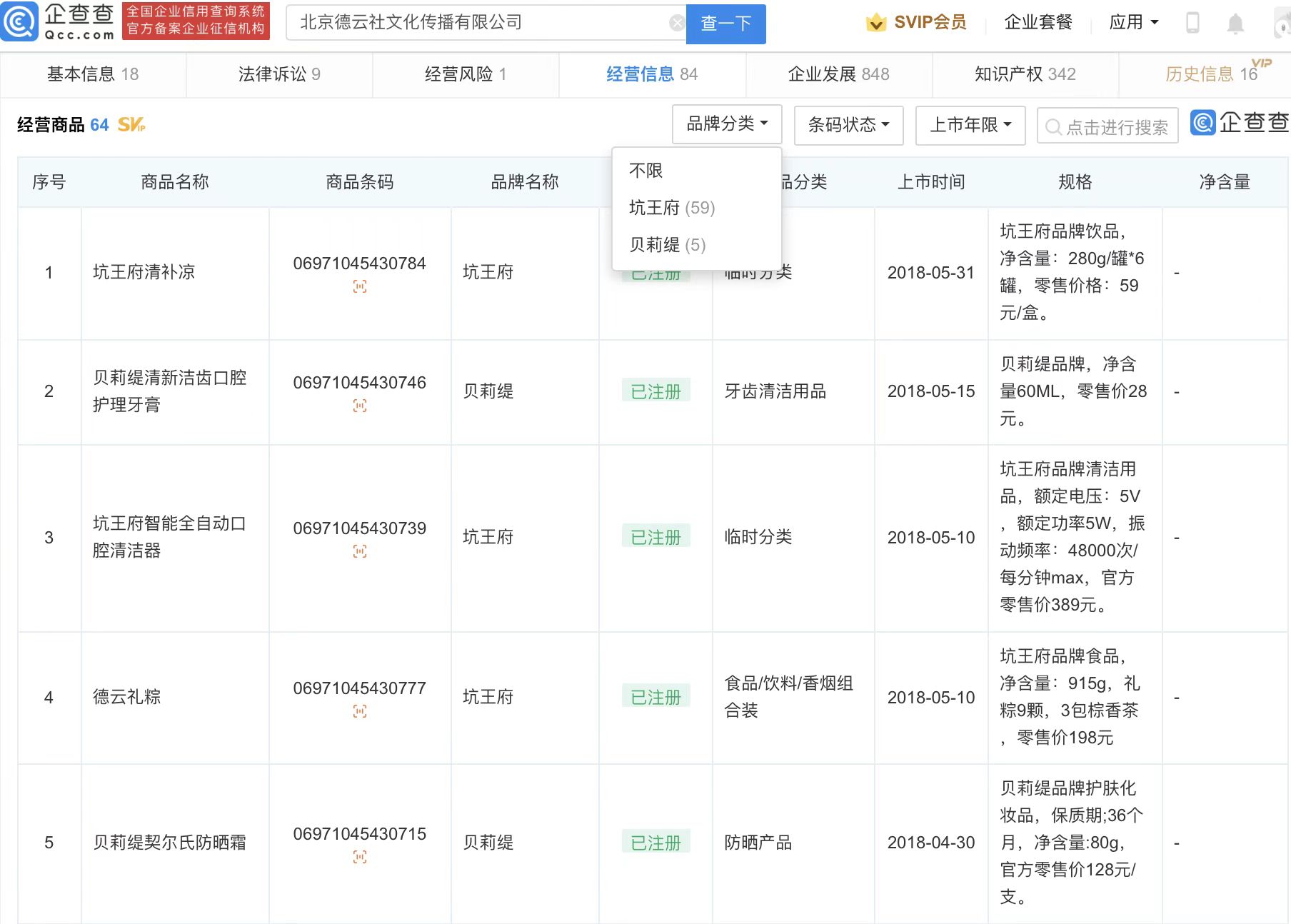
Task: Click barcode number 06971045430784
Action: tap(360, 263)
